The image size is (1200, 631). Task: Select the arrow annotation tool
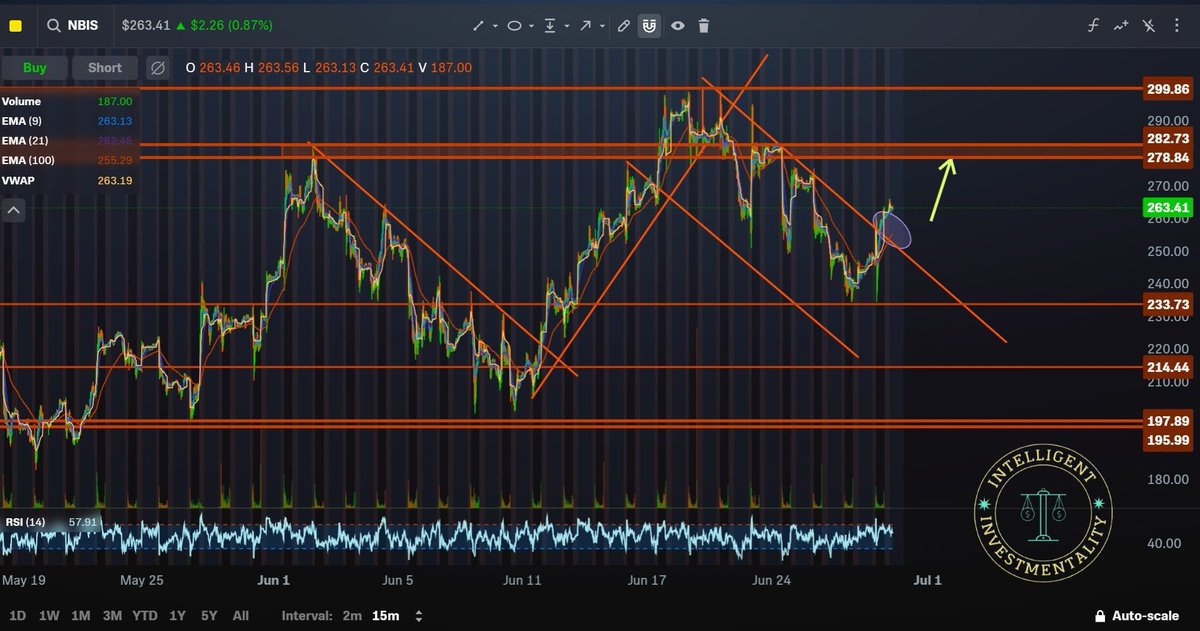coord(585,26)
